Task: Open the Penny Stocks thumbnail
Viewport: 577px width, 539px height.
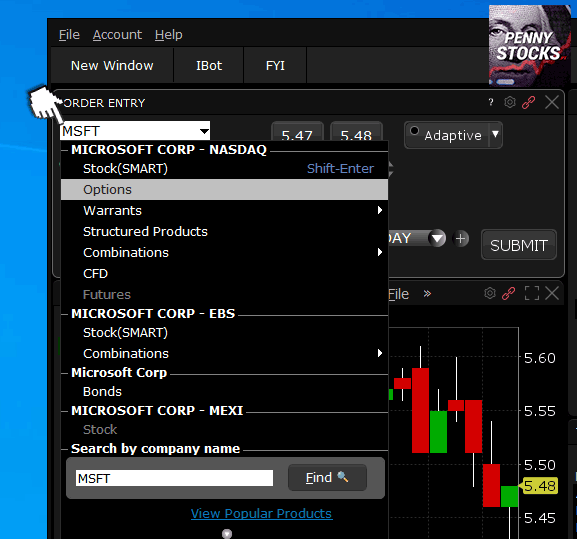Action: pyautogui.click(x=530, y=46)
